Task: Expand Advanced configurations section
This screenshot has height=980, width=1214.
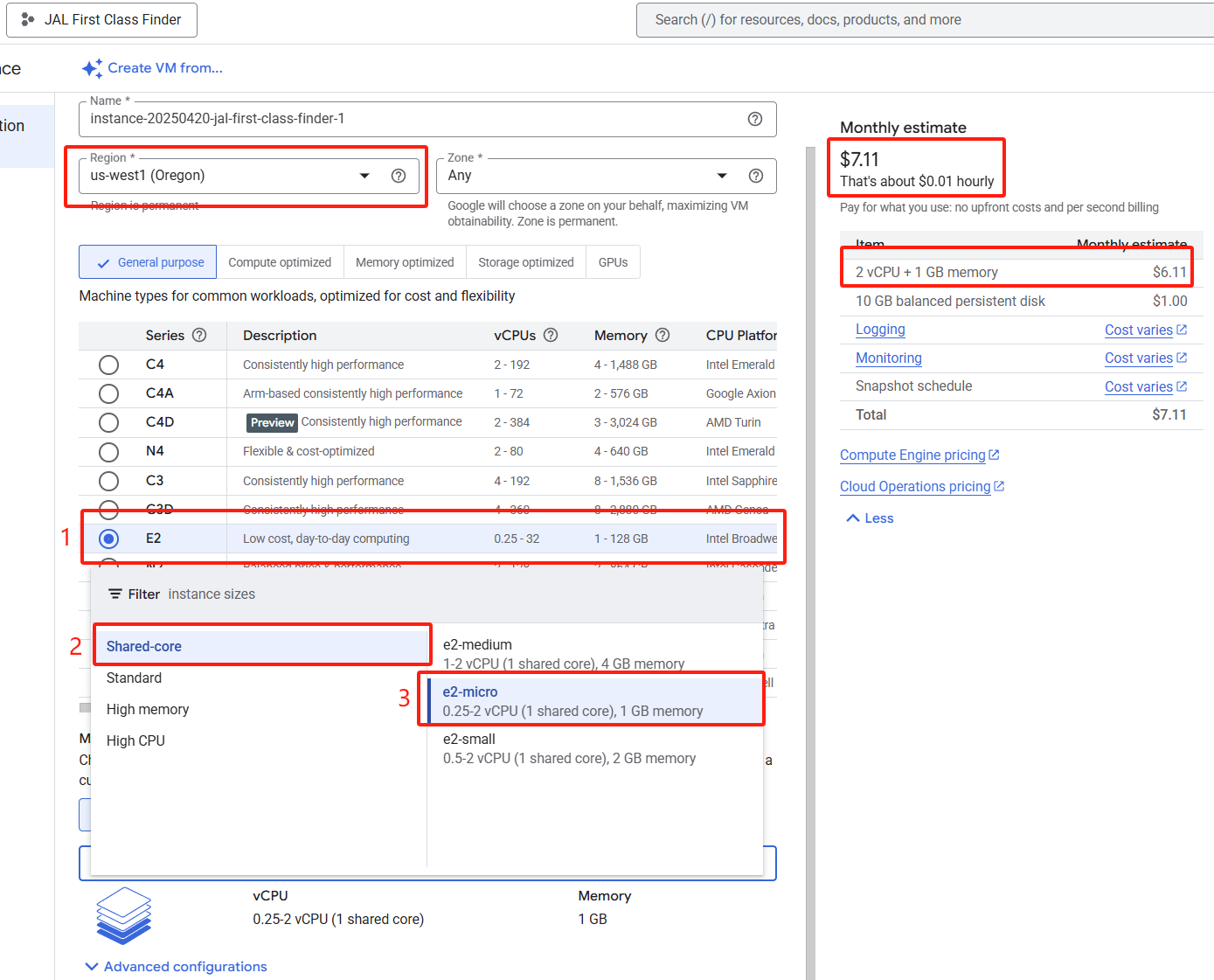Action: [176, 966]
